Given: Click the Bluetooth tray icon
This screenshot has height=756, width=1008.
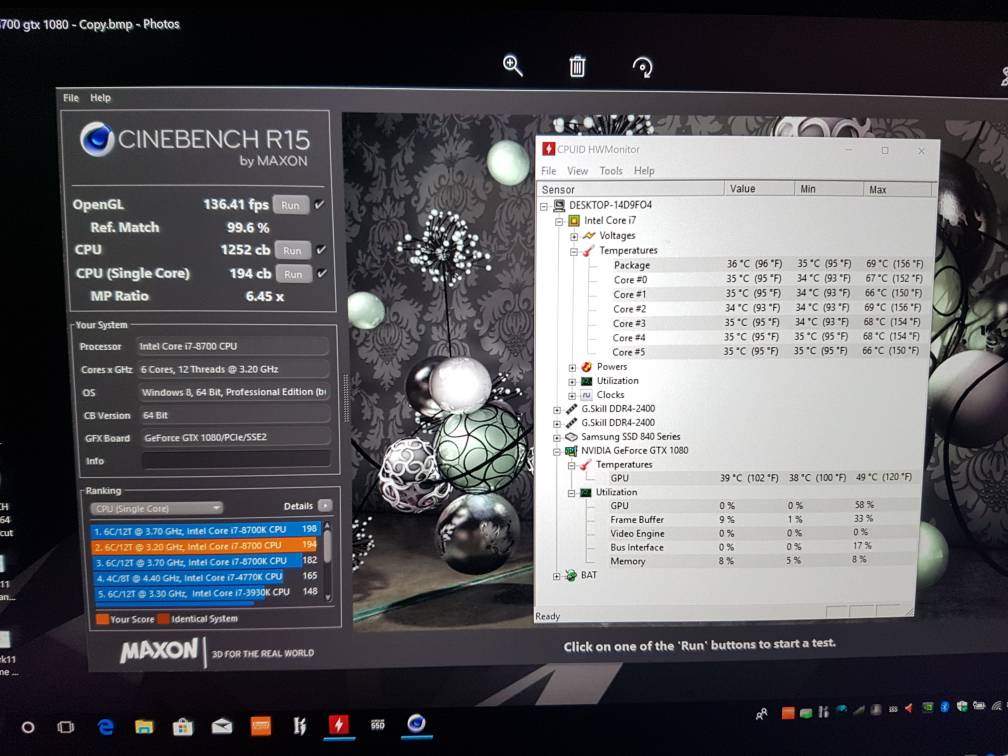Looking at the screenshot, I should click(944, 707).
